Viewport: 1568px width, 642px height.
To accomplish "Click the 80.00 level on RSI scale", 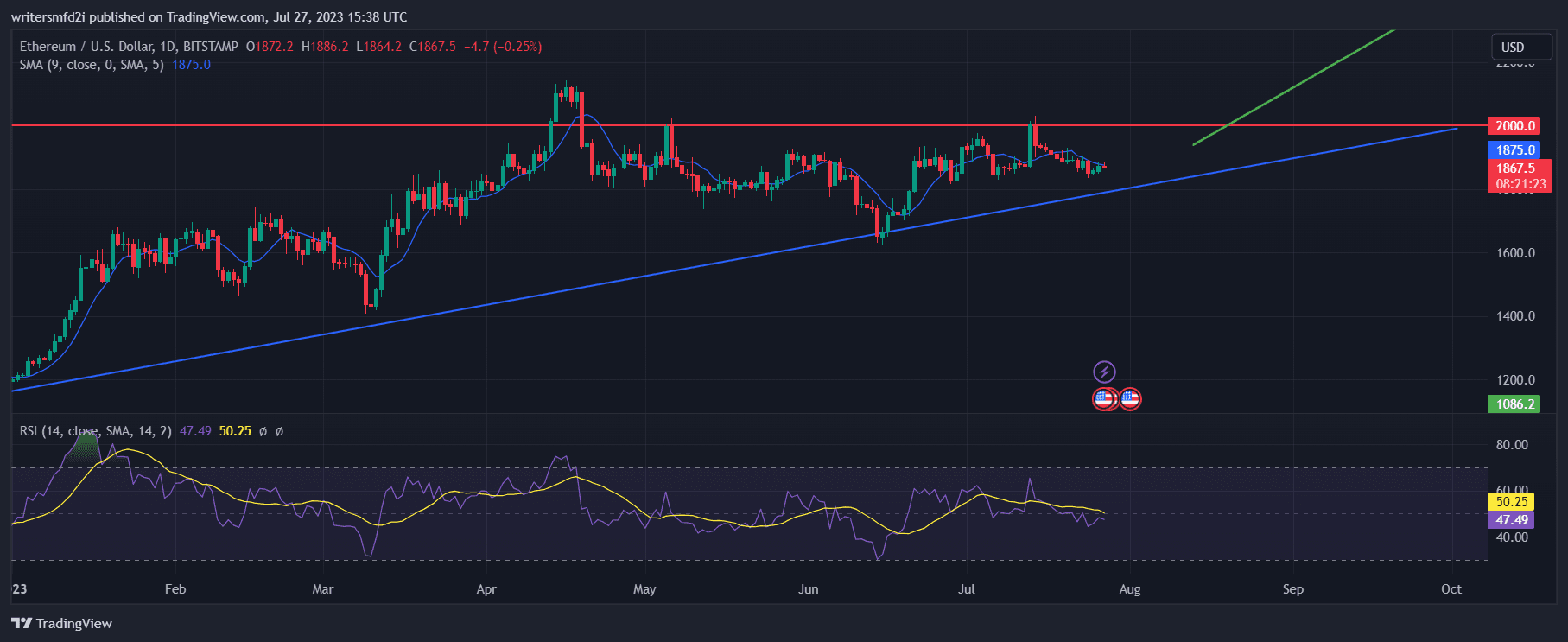I will pos(1512,445).
